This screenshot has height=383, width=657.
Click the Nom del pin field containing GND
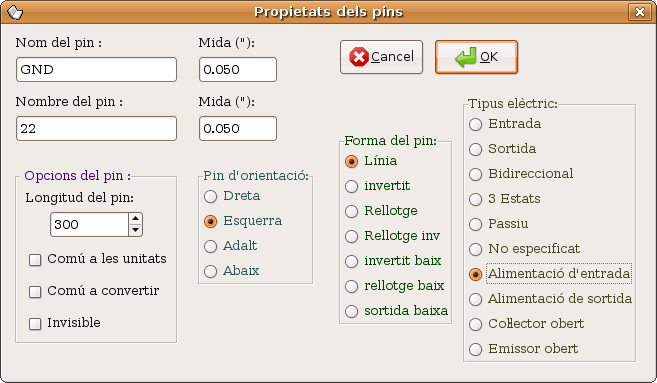[96, 70]
